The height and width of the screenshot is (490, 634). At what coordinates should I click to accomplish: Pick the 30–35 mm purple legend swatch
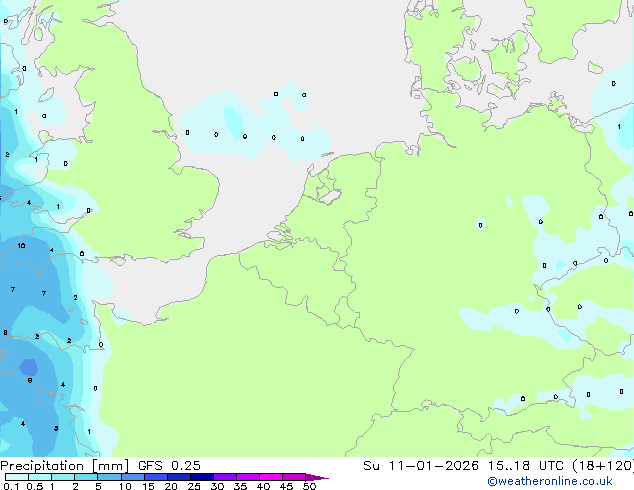point(225,477)
